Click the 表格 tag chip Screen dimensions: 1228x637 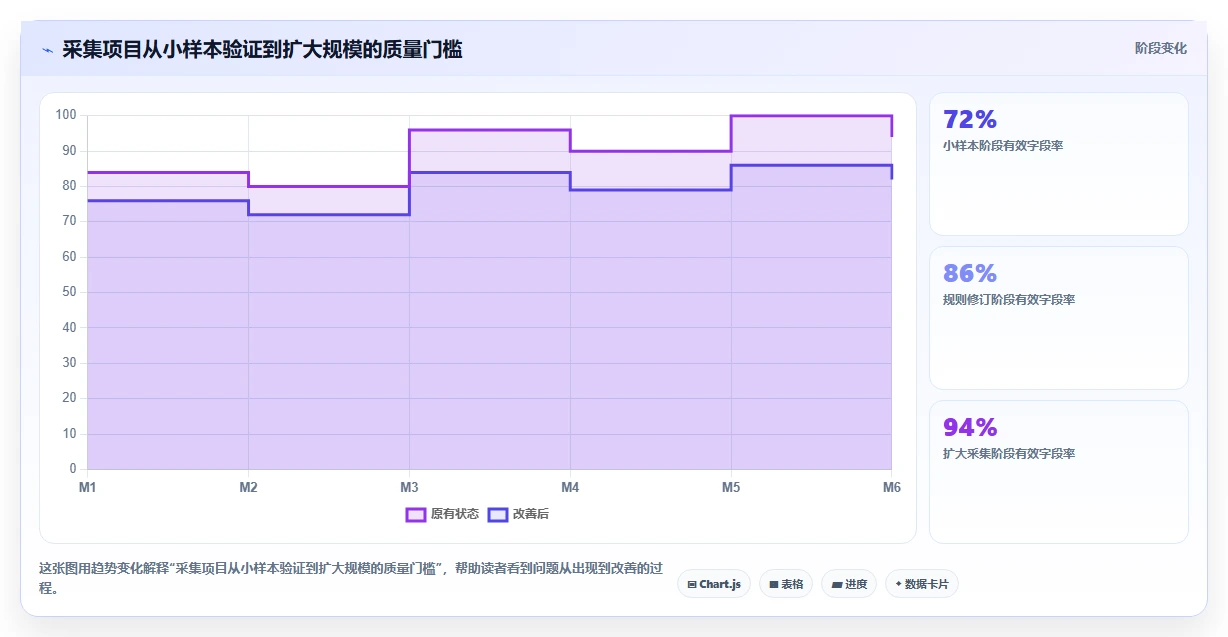pyautogui.click(x=786, y=584)
